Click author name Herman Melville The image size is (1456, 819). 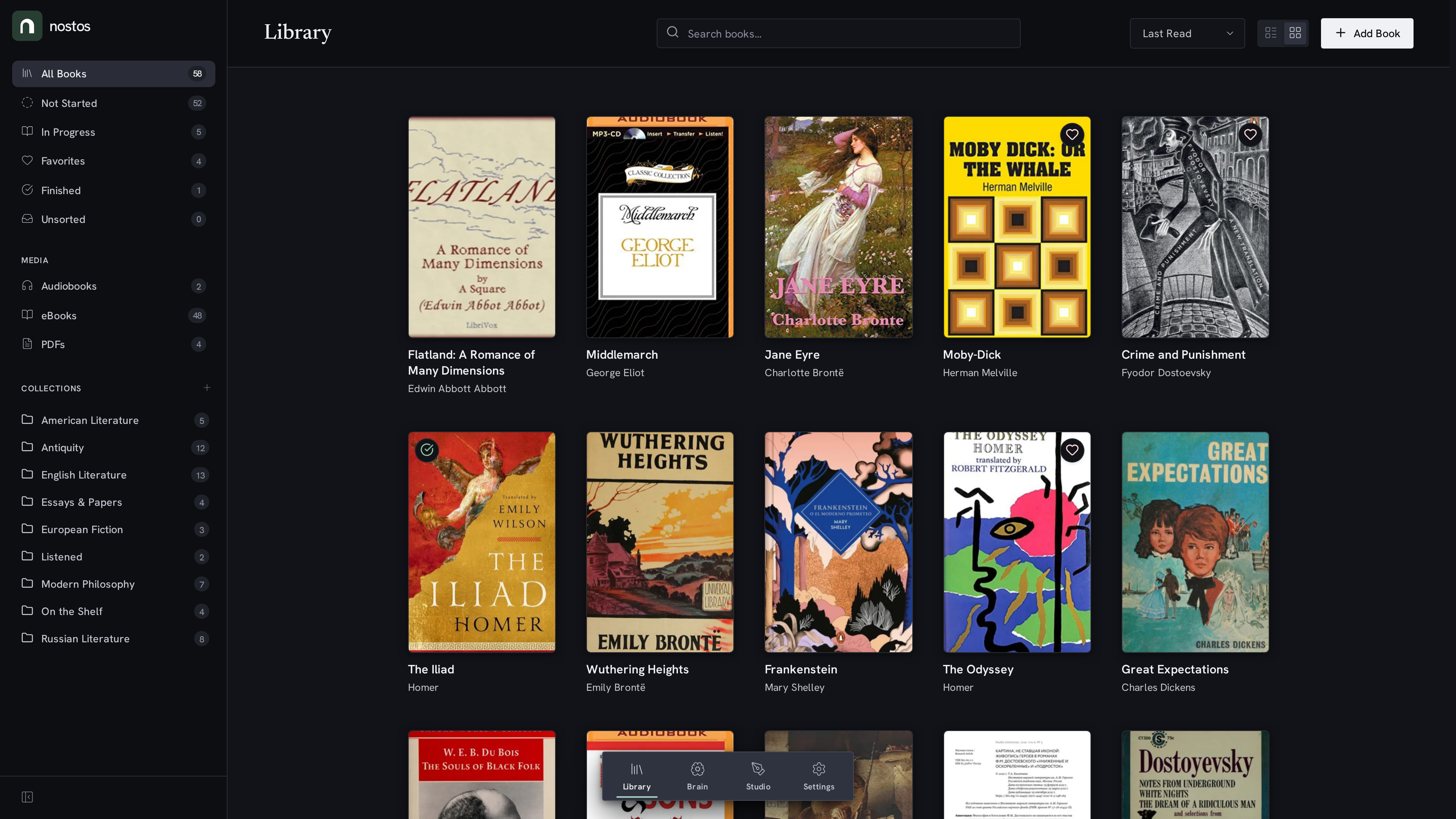pos(979,372)
